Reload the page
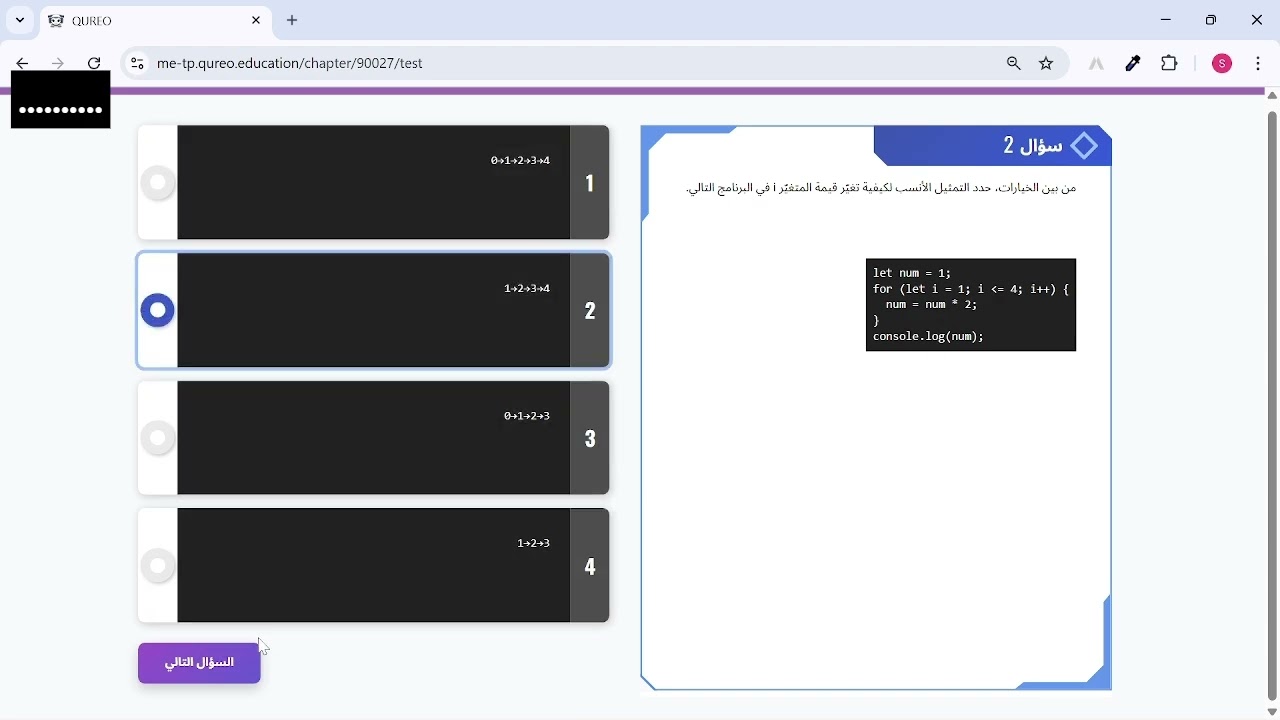The width and height of the screenshot is (1280, 720). 95,64
